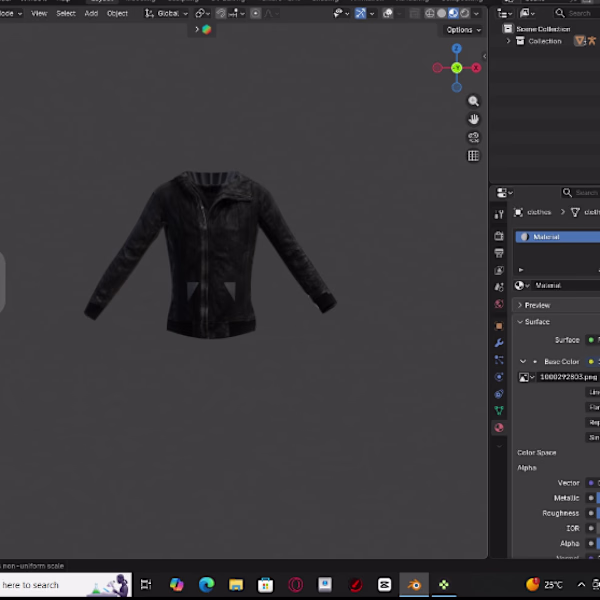Screen dimensions: 600x600
Task: Open the Tool properties tab icon
Action: [x=499, y=215]
